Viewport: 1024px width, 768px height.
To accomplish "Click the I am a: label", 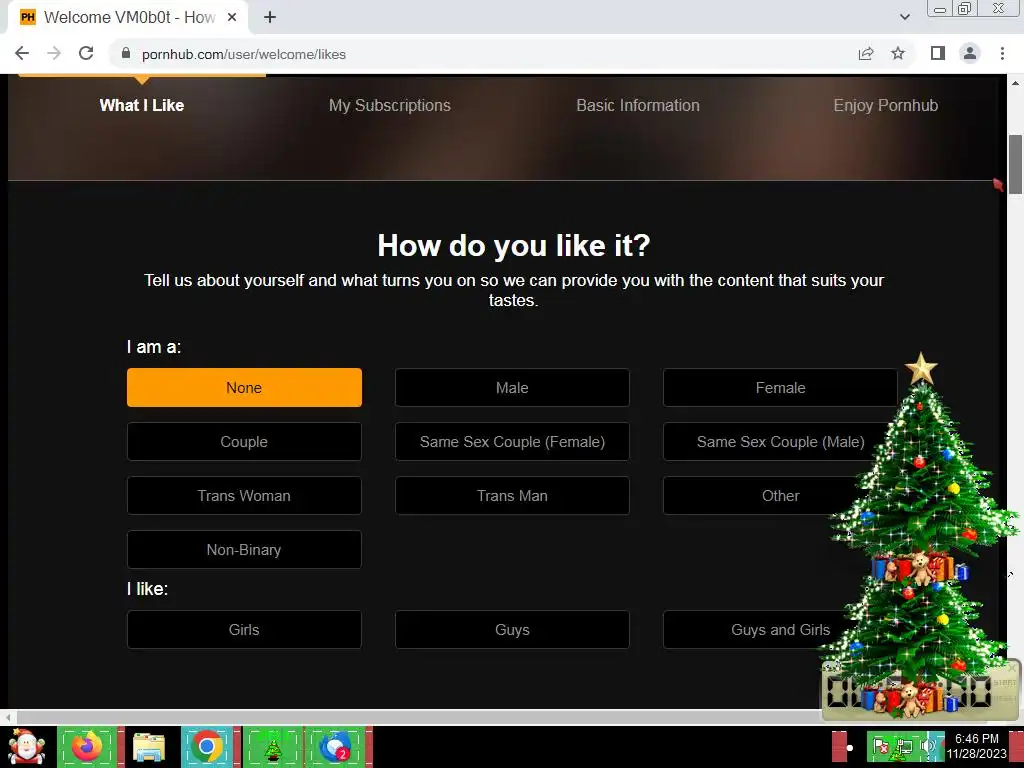I will (x=153, y=347).
